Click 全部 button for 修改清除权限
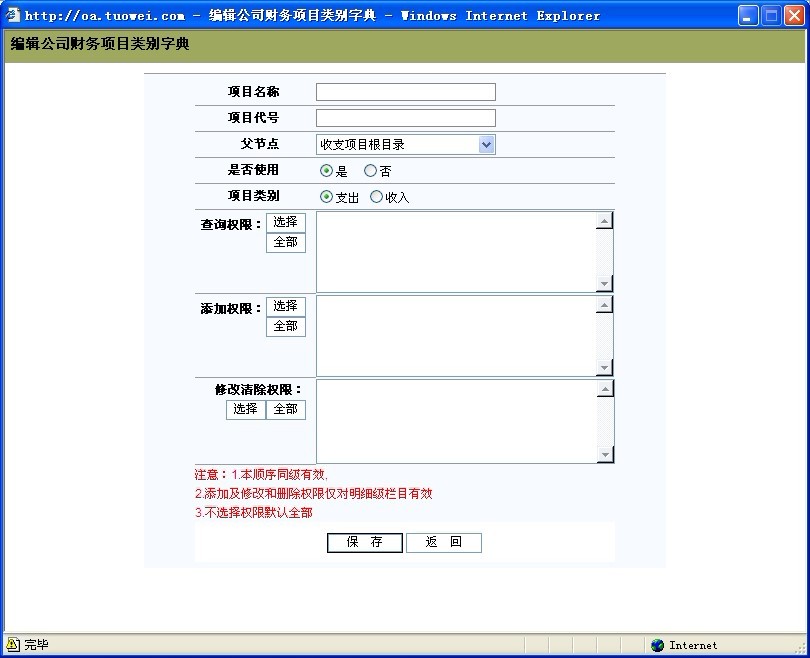The height and width of the screenshot is (658, 810). 286,409
